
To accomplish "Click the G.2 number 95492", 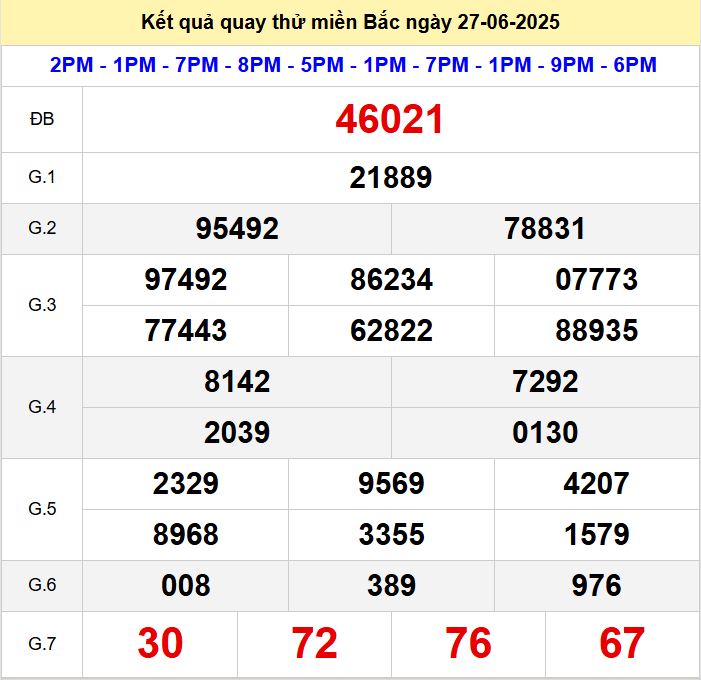I will 237,228.
